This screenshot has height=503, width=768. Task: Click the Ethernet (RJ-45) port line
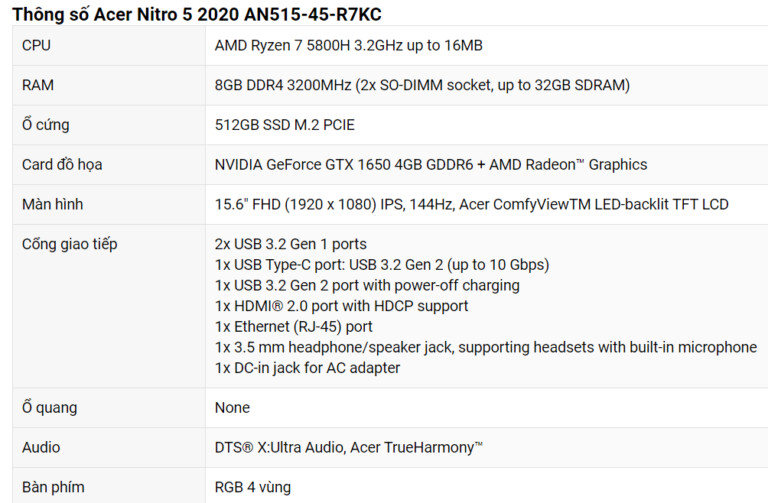pos(294,326)
